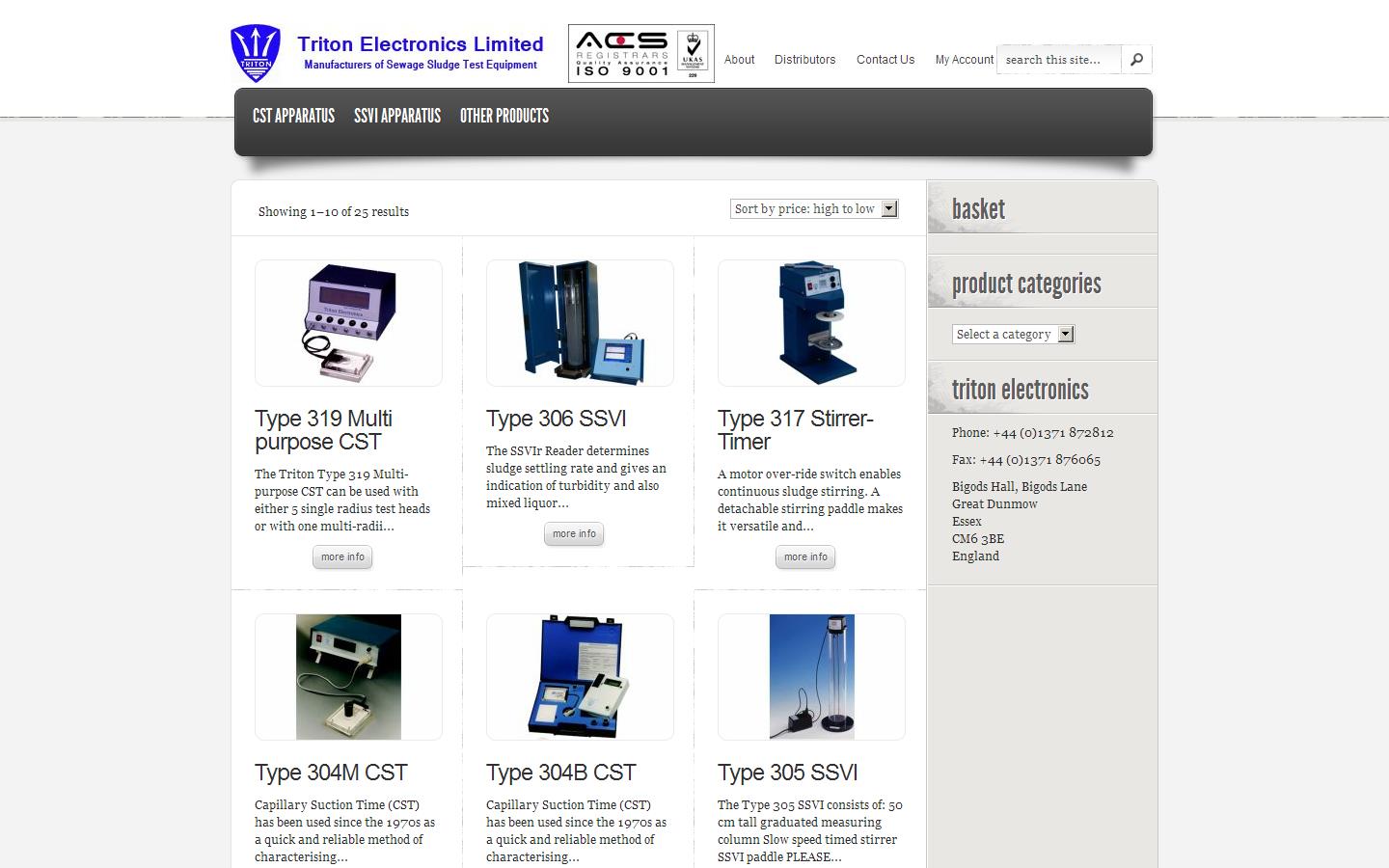Click more info under Type 306 SSVI
The image size is (1389, 868).
(573, 533)
